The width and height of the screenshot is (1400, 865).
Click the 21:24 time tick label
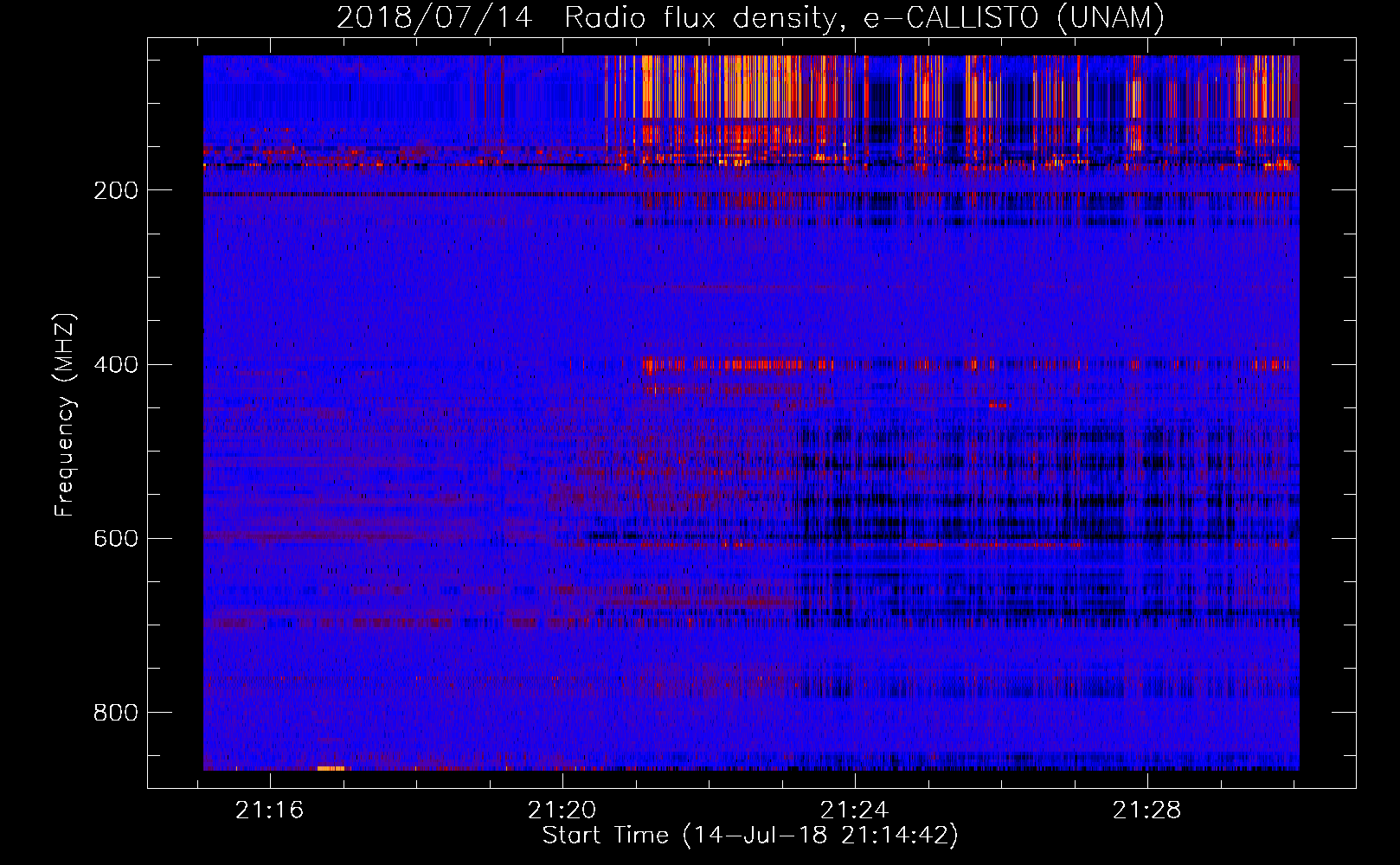click(x=854, y=811)
